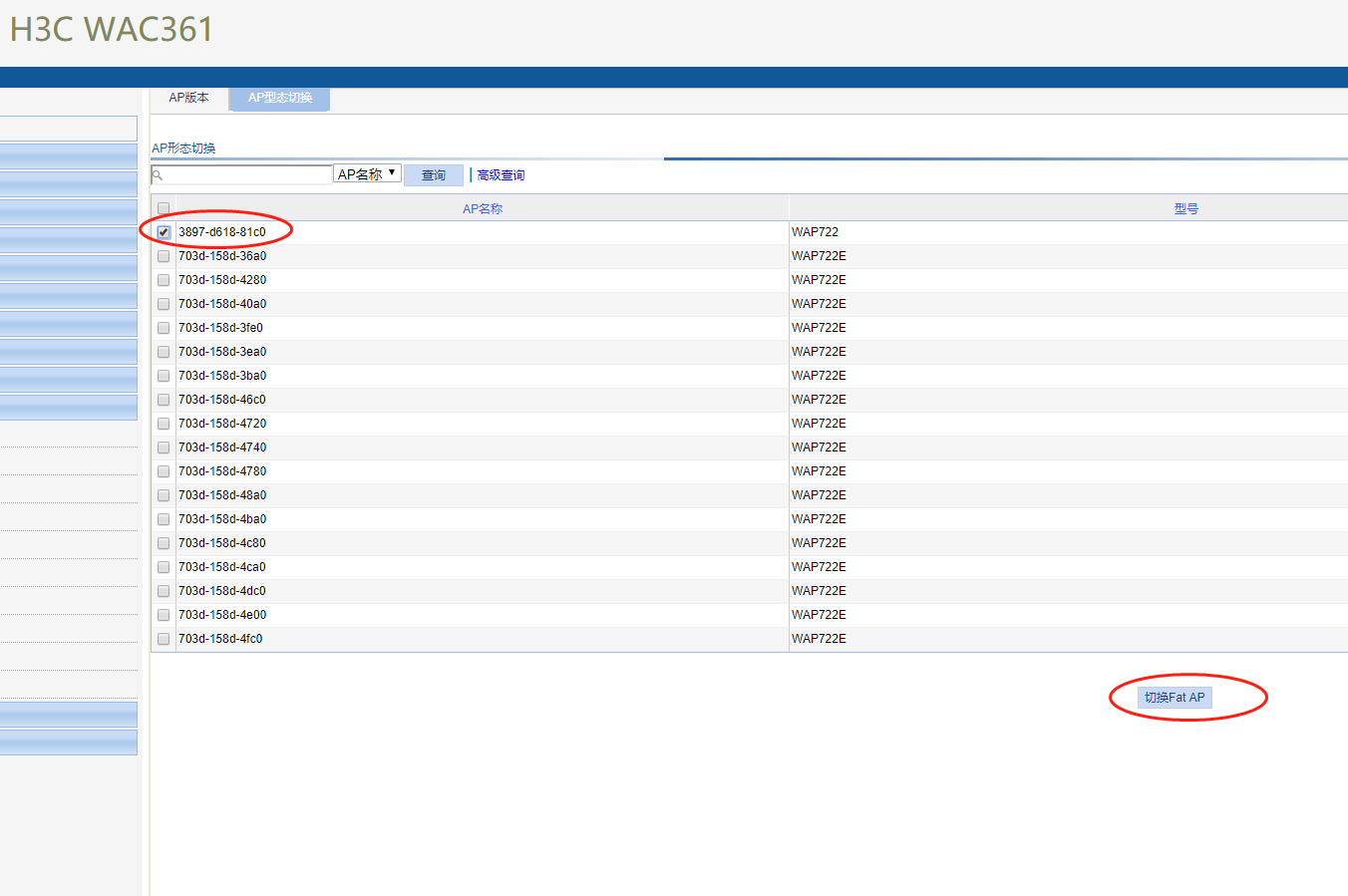
Task: Click the WAP722E model of 703d-158d-3fe0
Action: tap(819, 328)
